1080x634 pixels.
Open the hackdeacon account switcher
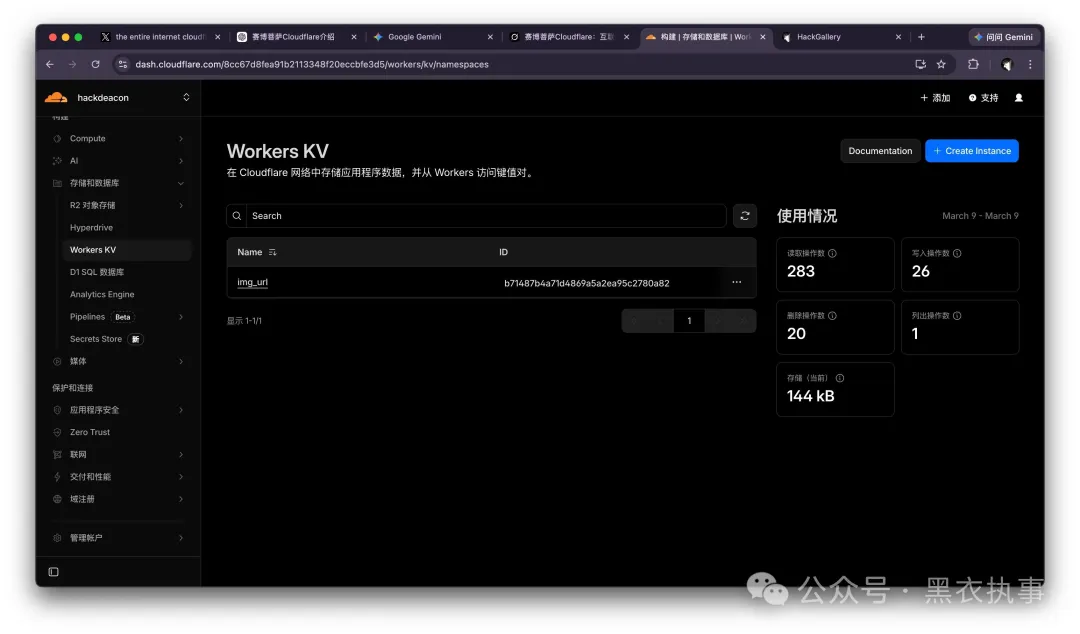[x=186, y=98]
